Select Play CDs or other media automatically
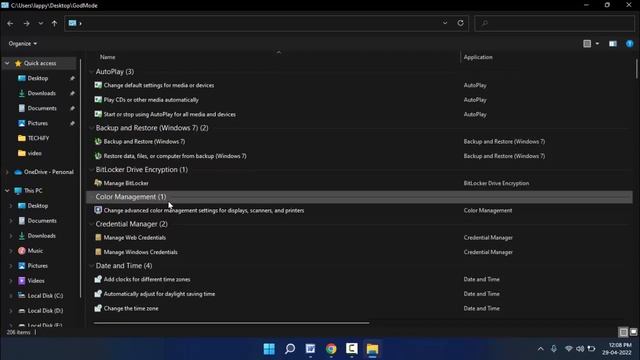This screenshot has height=360, width=640. point(151,100)
